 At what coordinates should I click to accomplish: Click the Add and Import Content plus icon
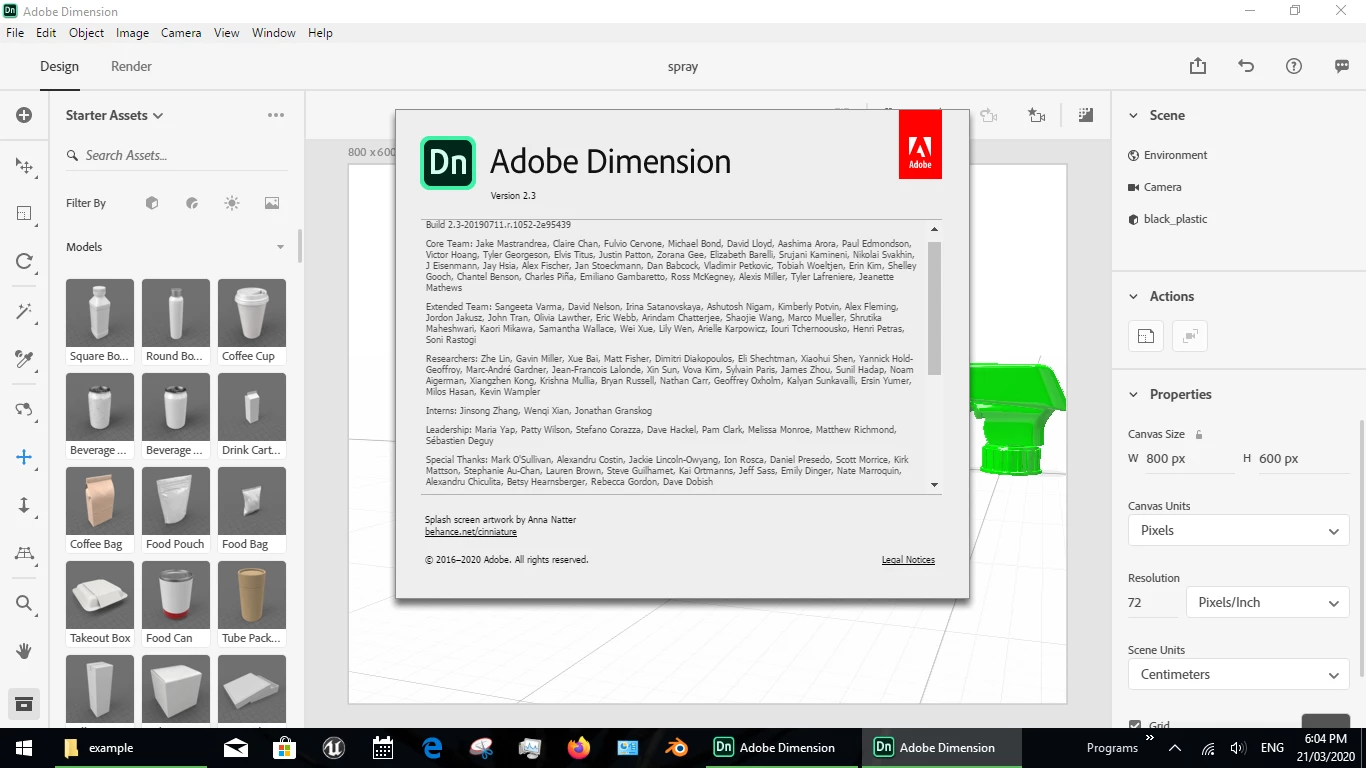pos(24,115)
